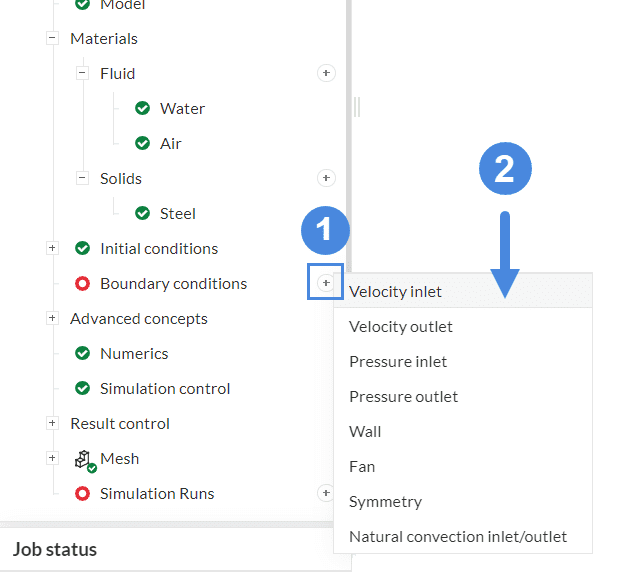Click the plus icon beside Fluid

(326, 73)
